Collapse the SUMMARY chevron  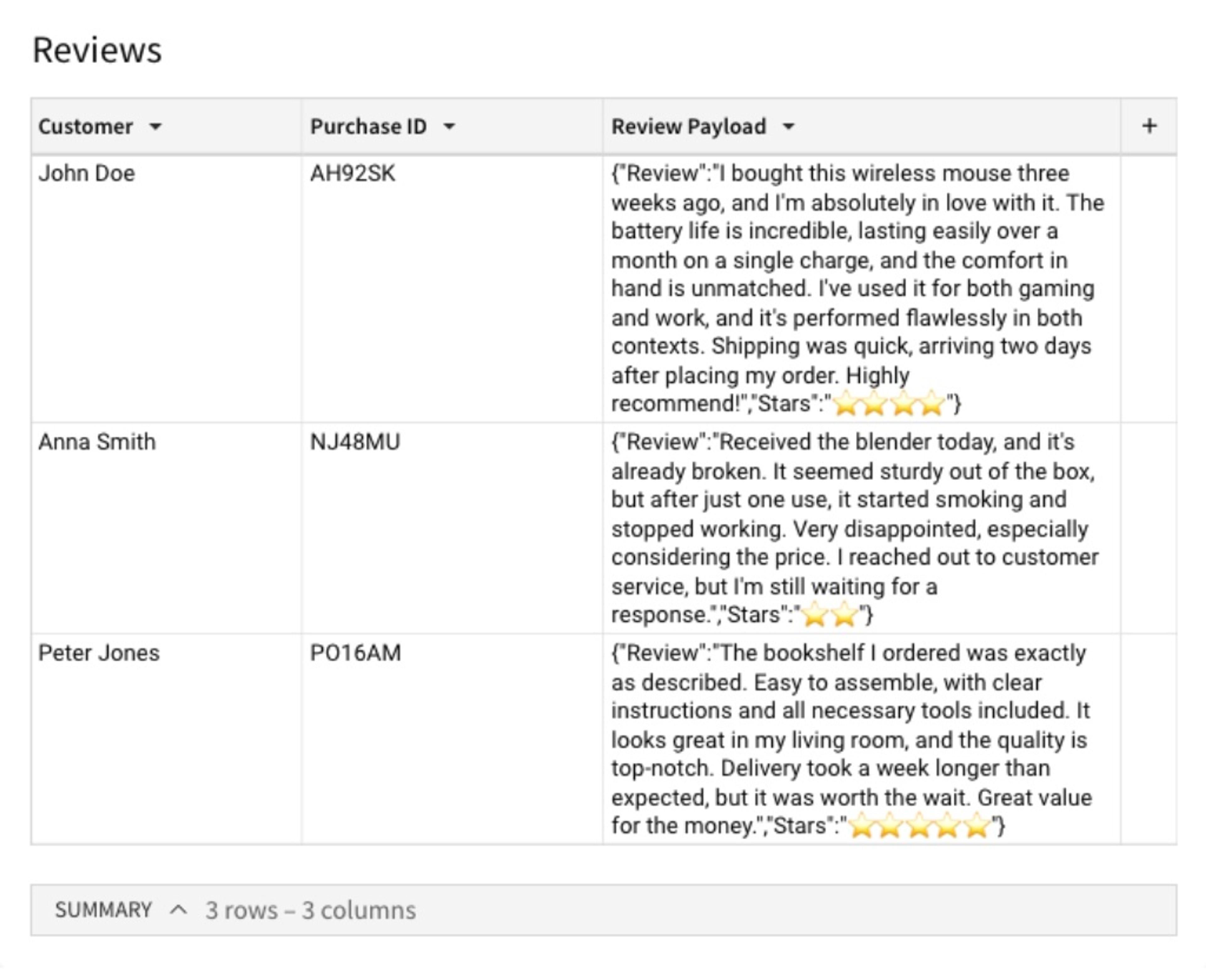(x=178, y=910)
